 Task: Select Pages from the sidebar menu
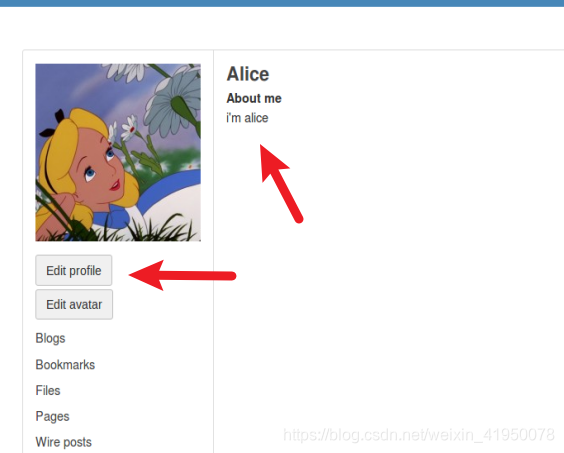coord(53,416)
